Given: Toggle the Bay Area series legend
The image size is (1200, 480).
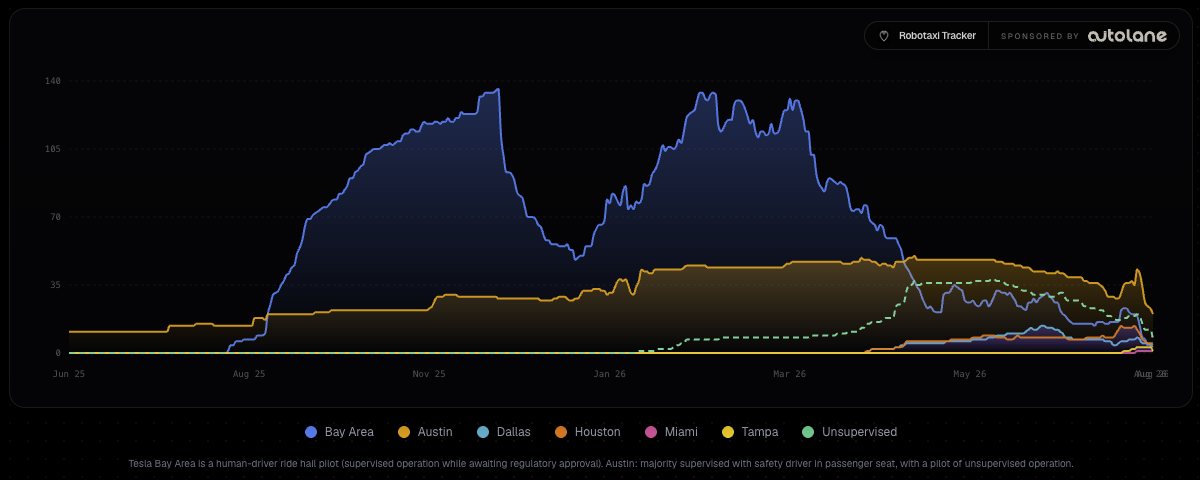Looking at the screenshot, I should click(339, 432).
